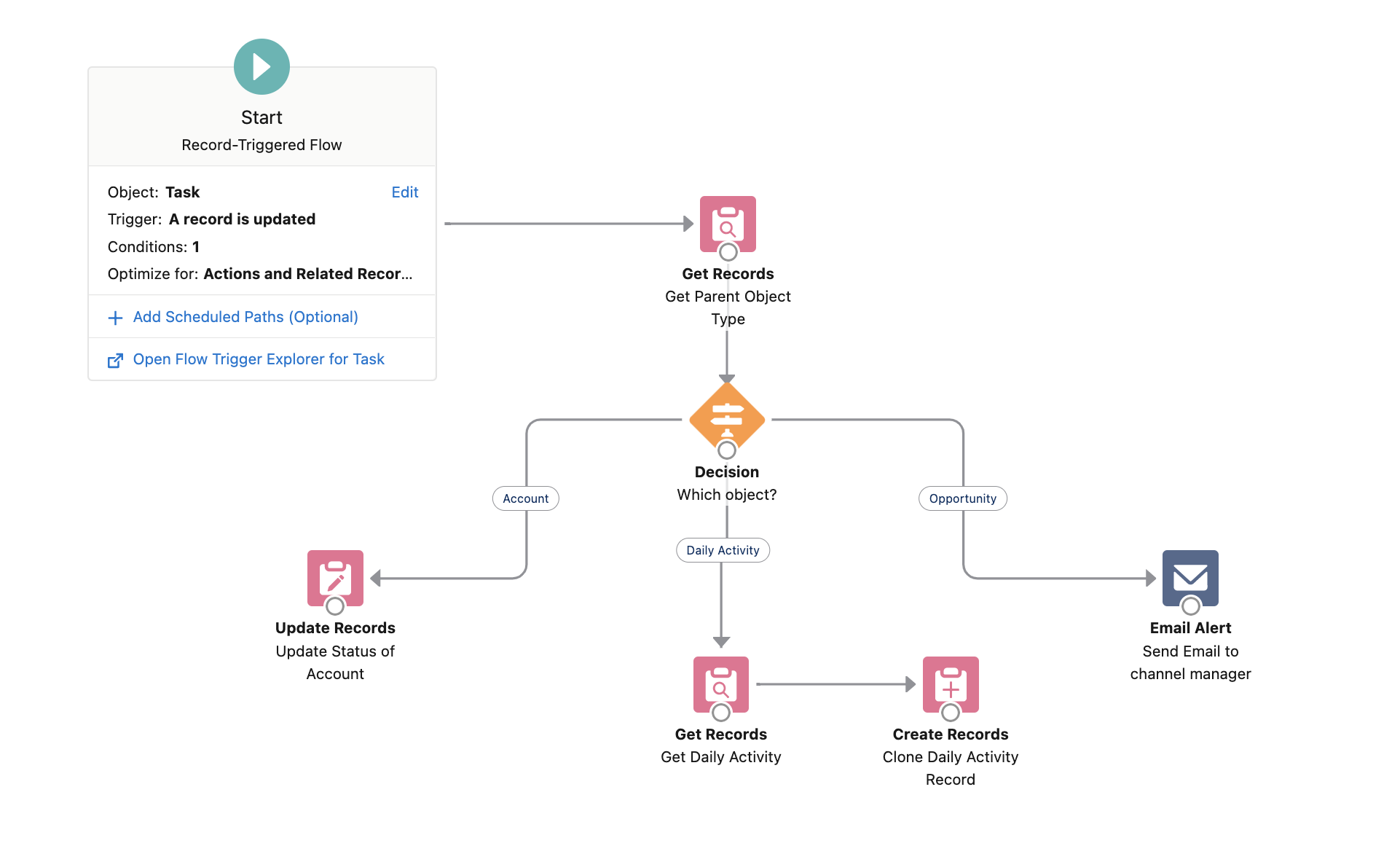
Task: Add Scheduled Paths to the flow
Action: pyautogui.click(x=245, y=316)
